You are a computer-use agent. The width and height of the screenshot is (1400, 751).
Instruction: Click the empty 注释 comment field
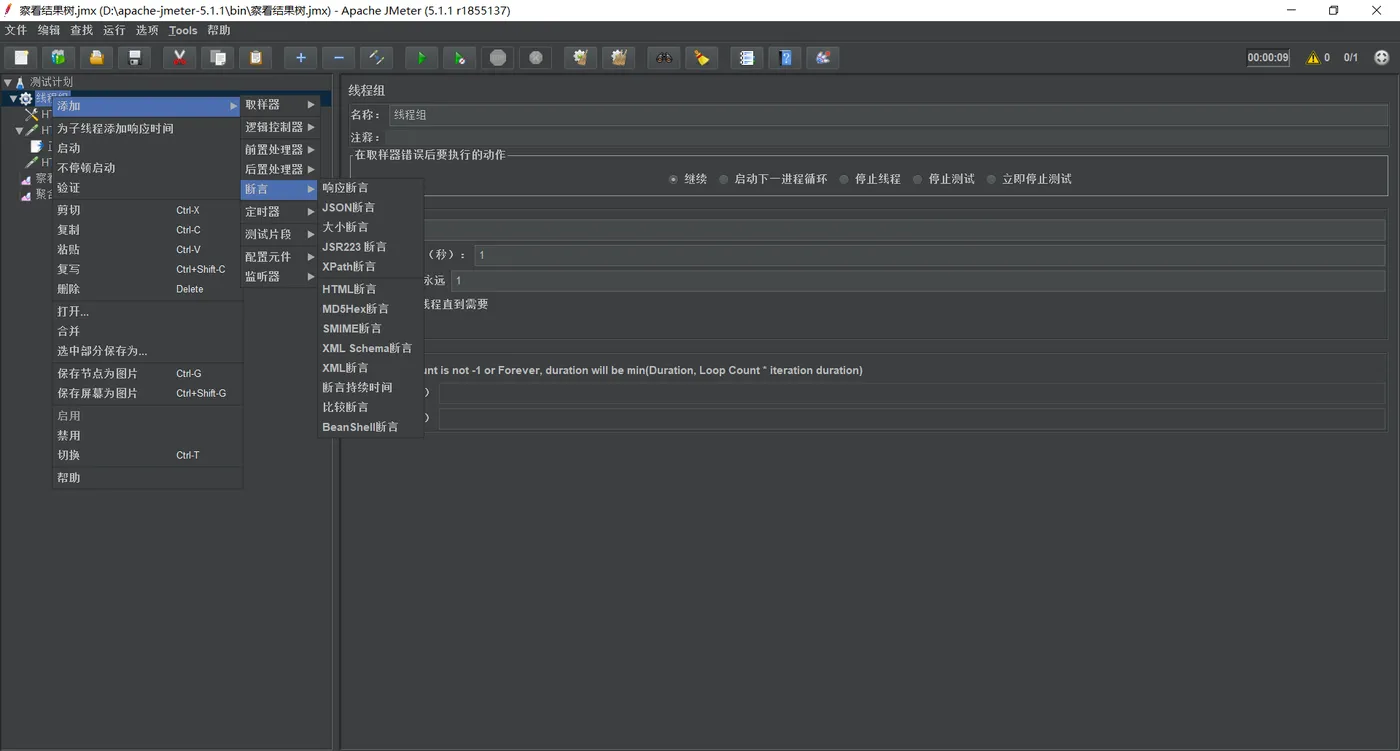pyautogui.click(x=887, y=137)
